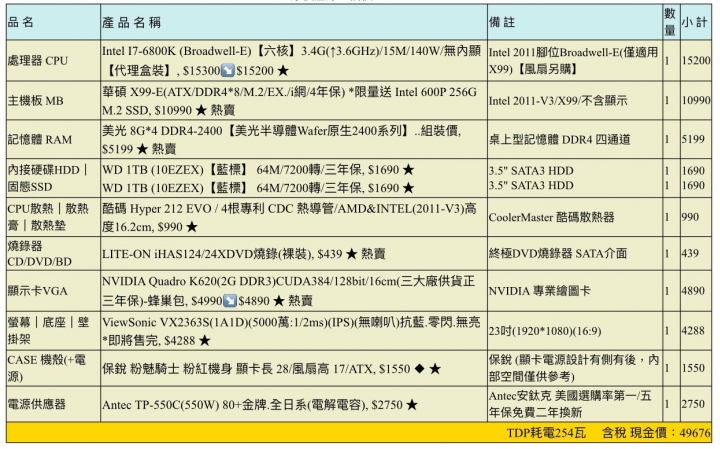Click the NVIDIA Quadro K620 product description
The image size is (720, 449).
click(288, 291)
